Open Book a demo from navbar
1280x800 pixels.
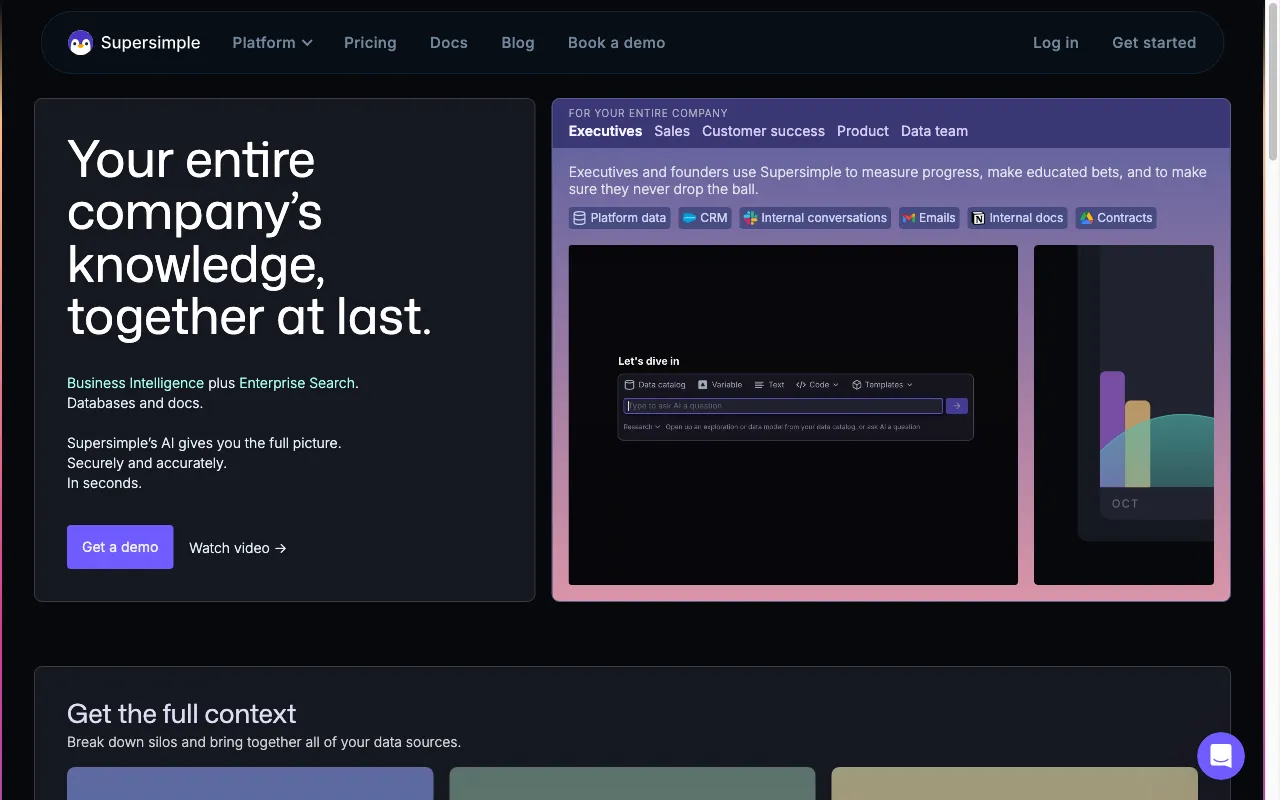(617, 43)
